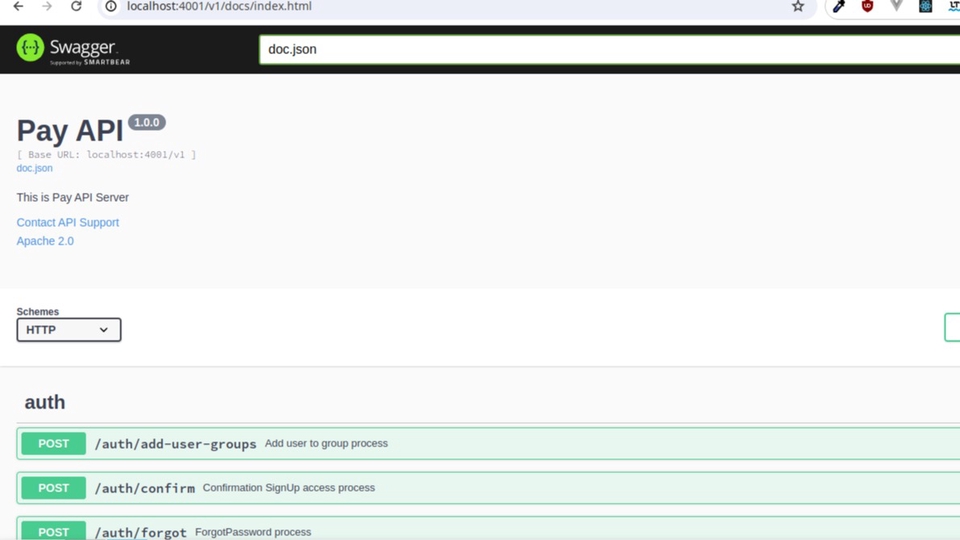Expand POST /auth/forgot endpoint
The image size is (960, 540).
point(488,530)
